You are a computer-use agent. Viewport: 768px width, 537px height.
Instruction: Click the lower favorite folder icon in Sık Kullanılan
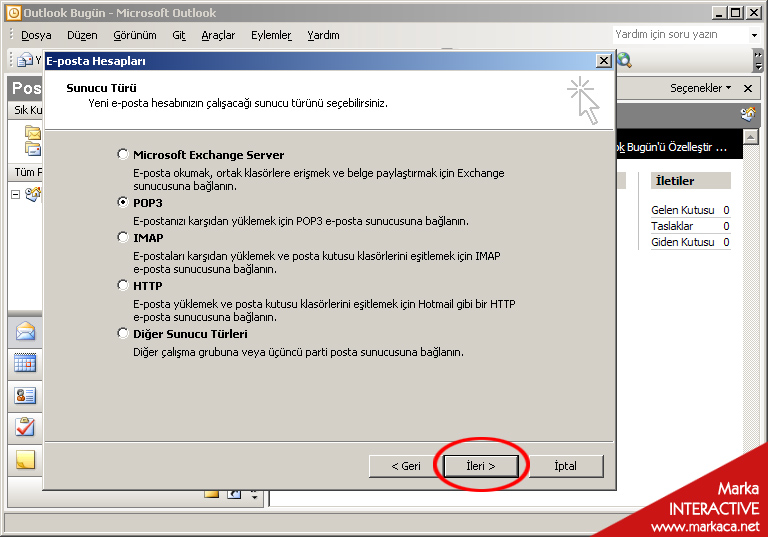33,148
